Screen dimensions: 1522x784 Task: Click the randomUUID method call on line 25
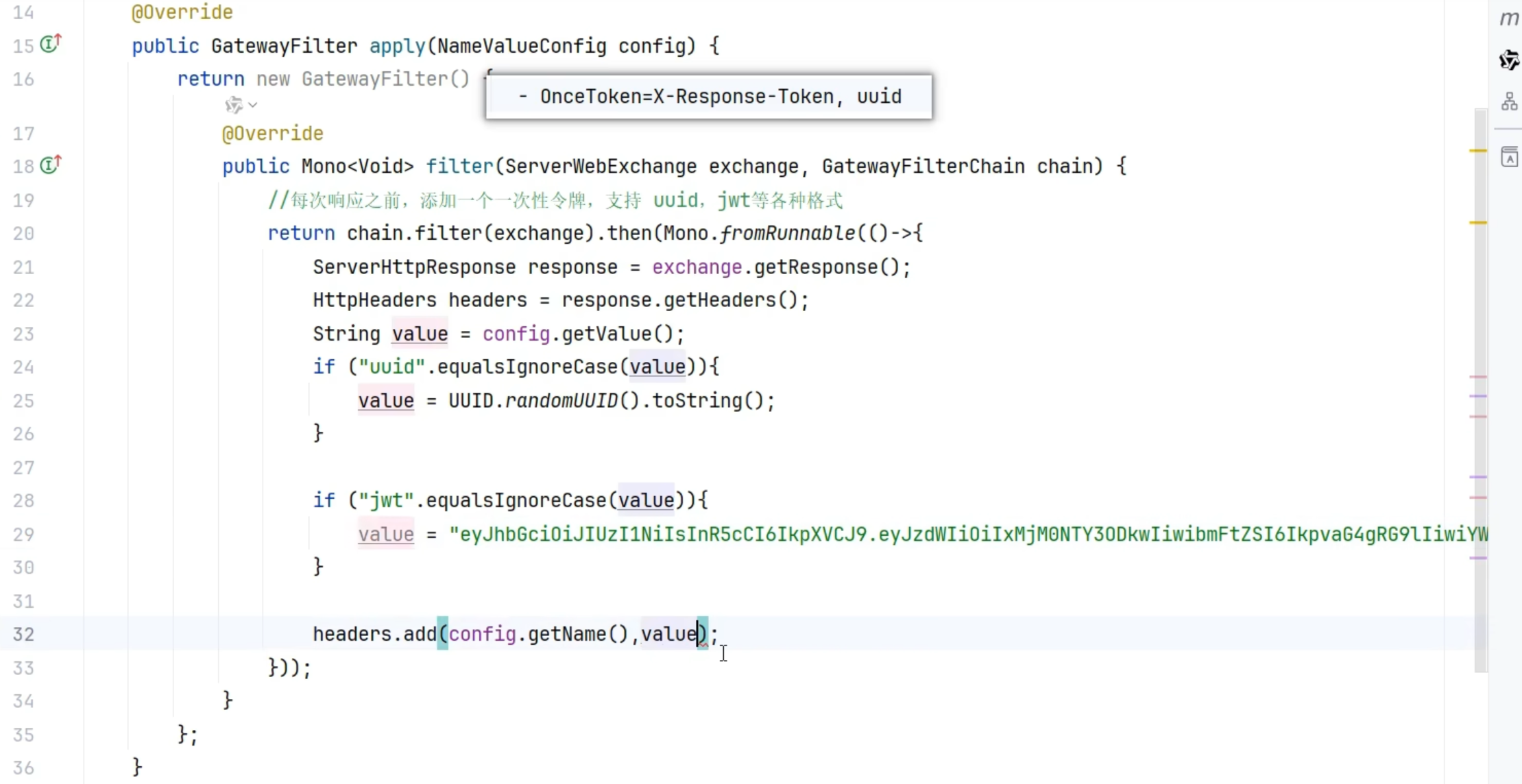click(561, 401)
